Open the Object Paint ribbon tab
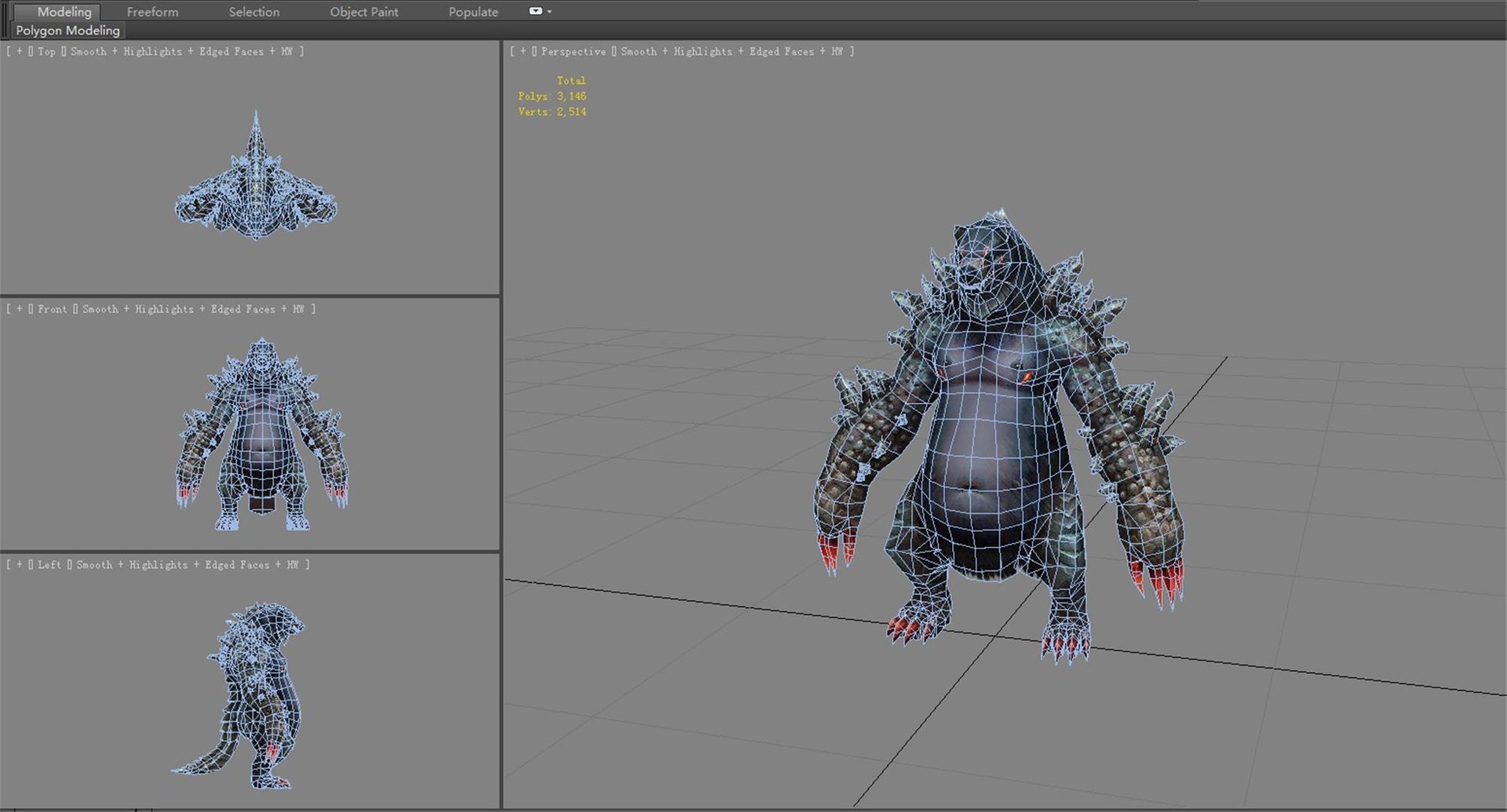 (x=363, y=12)
